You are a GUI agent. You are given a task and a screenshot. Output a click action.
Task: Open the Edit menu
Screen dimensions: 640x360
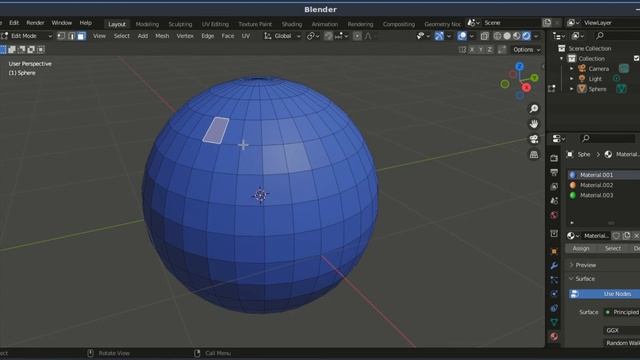tap(14, 23)
